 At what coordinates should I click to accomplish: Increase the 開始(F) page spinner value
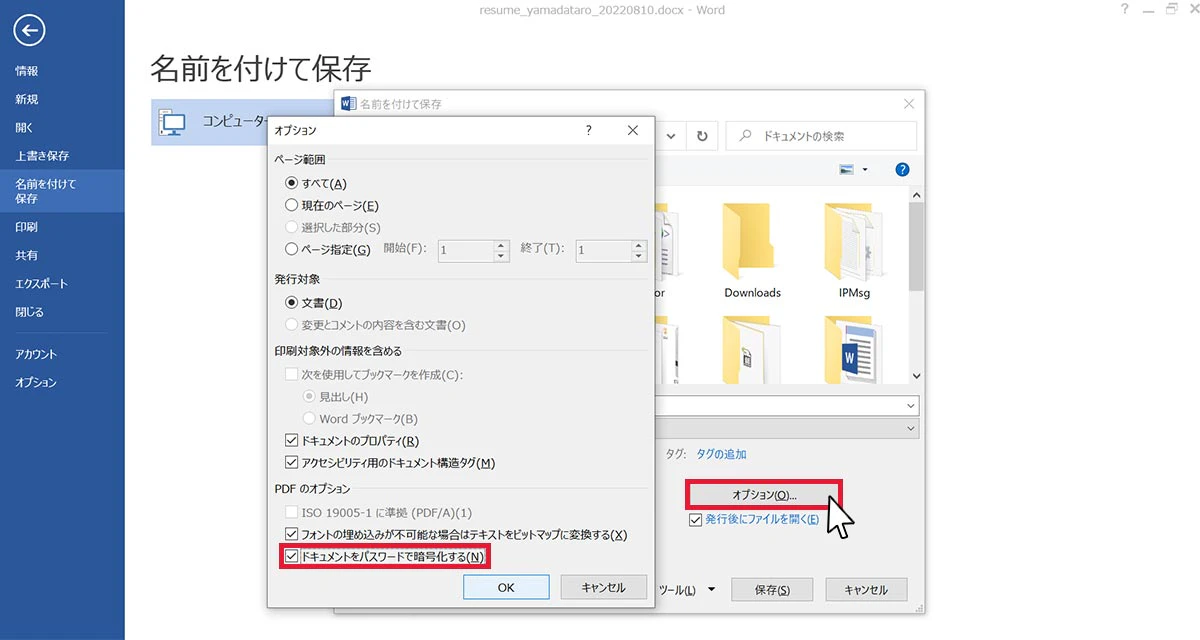point(501,243)
